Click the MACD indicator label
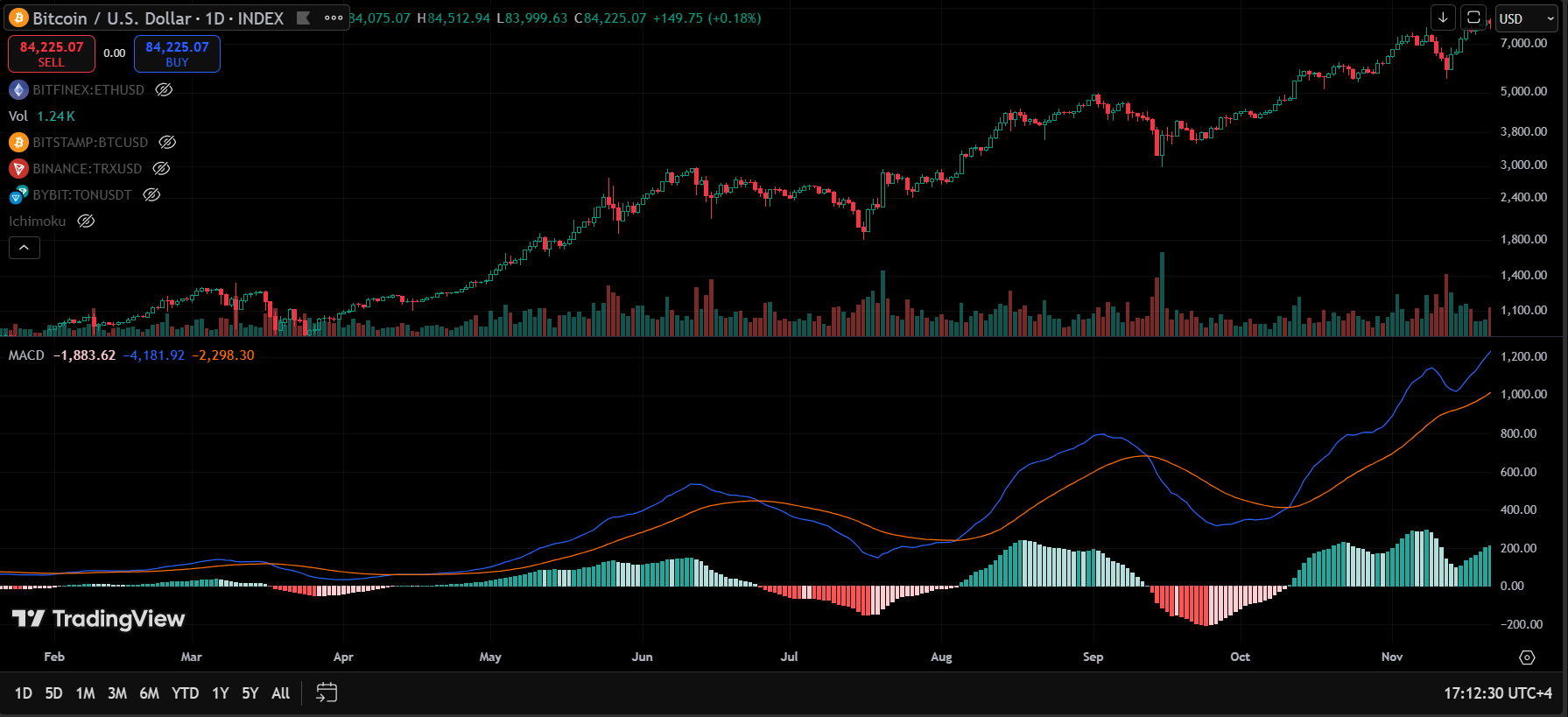Image resolution: width=1568 pixels, height=717 pixels. coord(26,355)
